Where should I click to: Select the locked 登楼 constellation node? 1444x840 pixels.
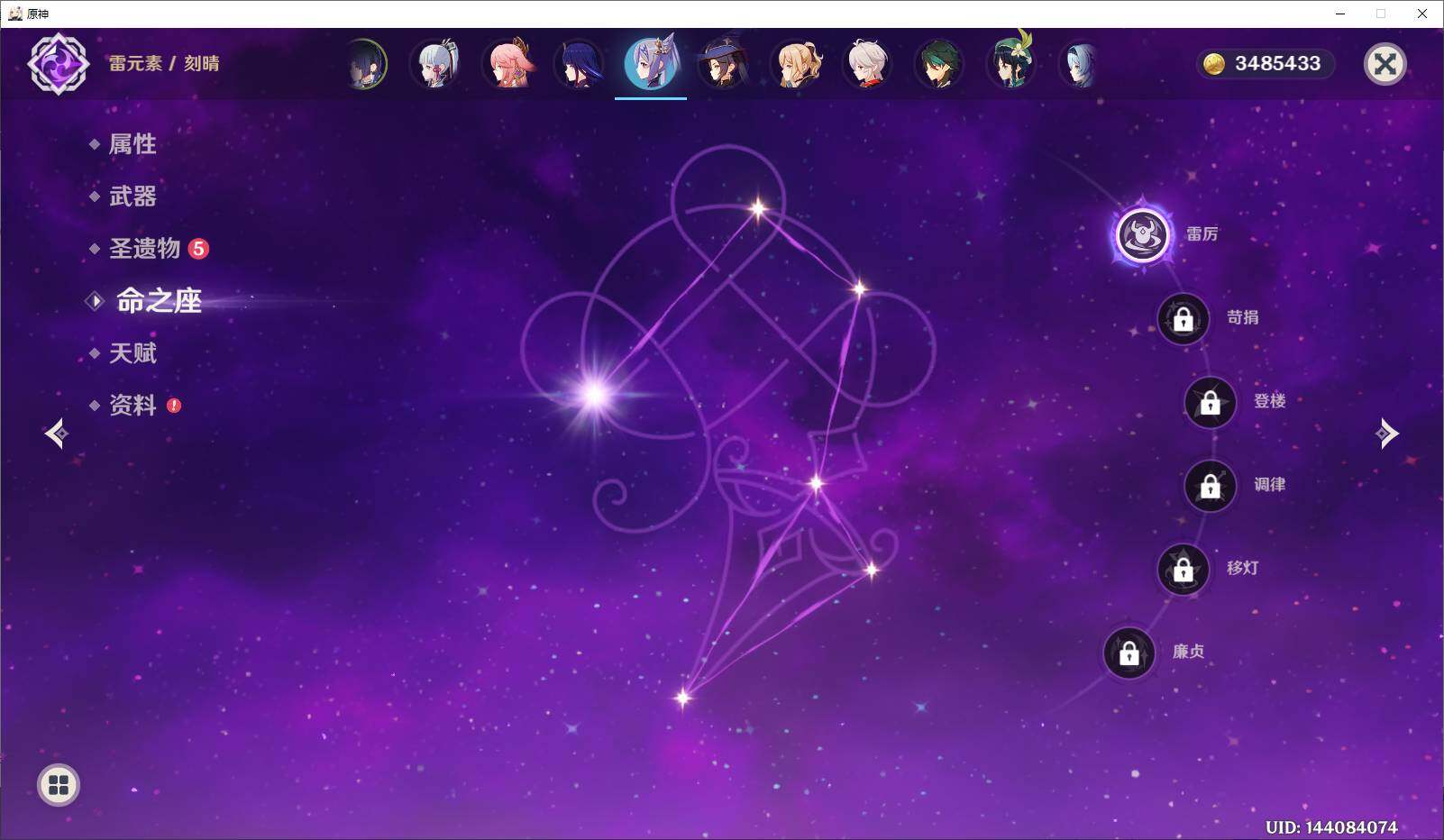coord(1210,402)
